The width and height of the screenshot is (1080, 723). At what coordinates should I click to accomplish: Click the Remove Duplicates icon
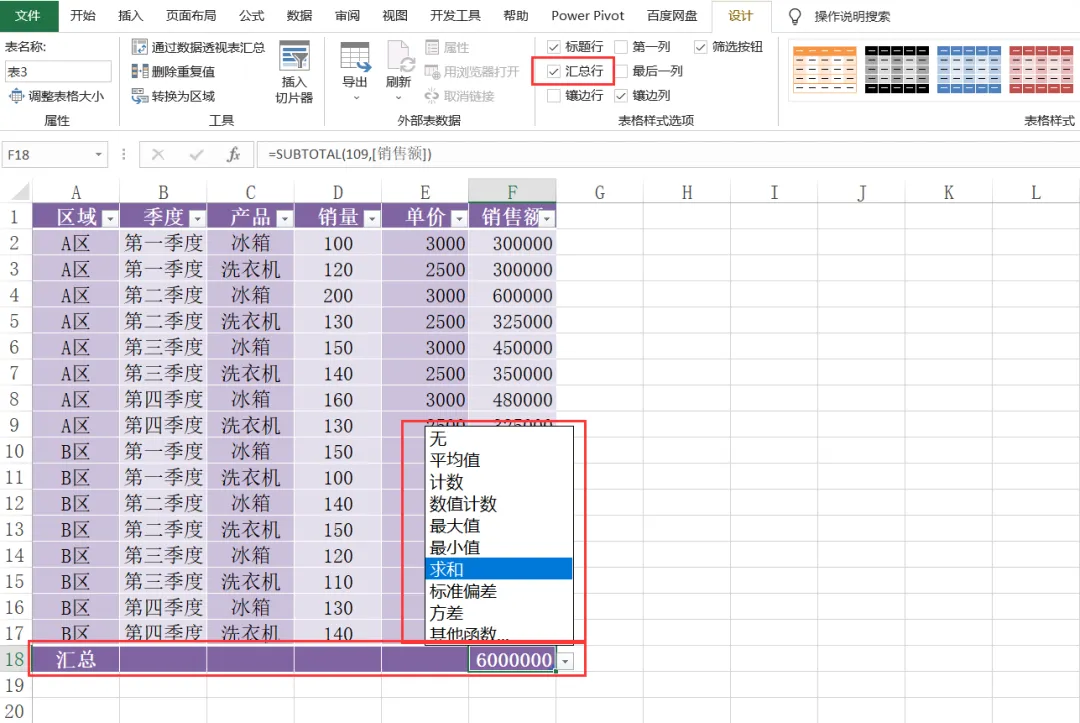(x=140, y=71)
